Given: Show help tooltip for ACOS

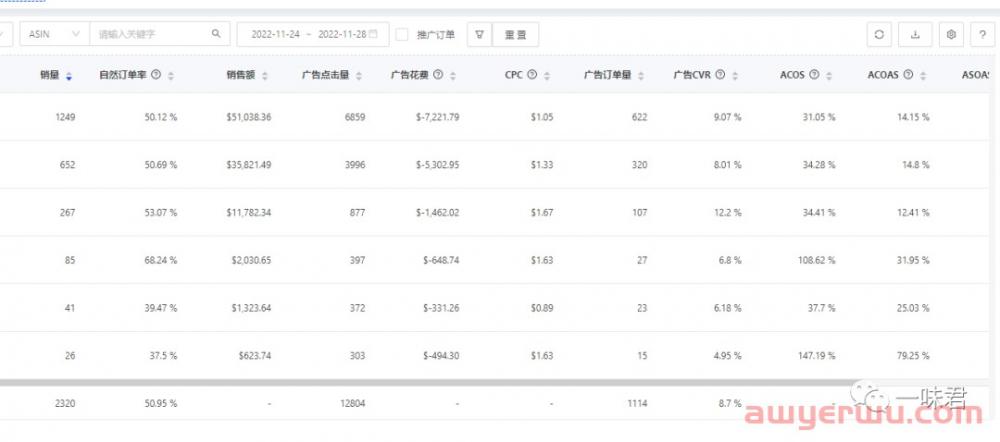Looking at the screenshot, I should [x=814, y=75].
